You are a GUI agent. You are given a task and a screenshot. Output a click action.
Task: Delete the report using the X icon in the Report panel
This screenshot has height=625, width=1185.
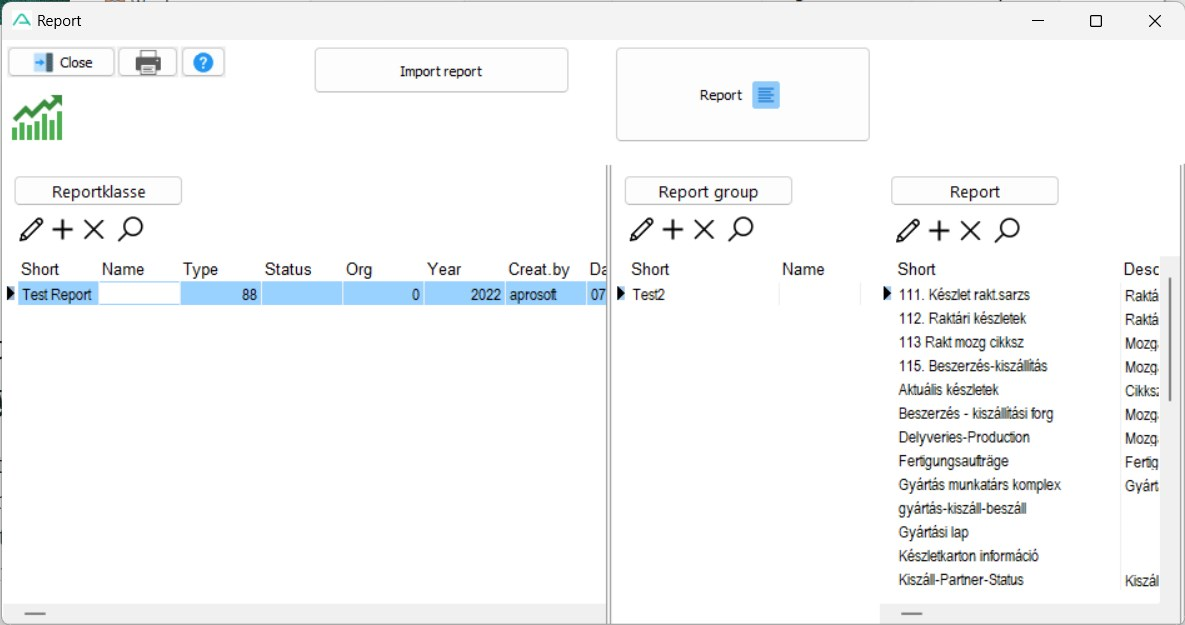coord(970,231)
